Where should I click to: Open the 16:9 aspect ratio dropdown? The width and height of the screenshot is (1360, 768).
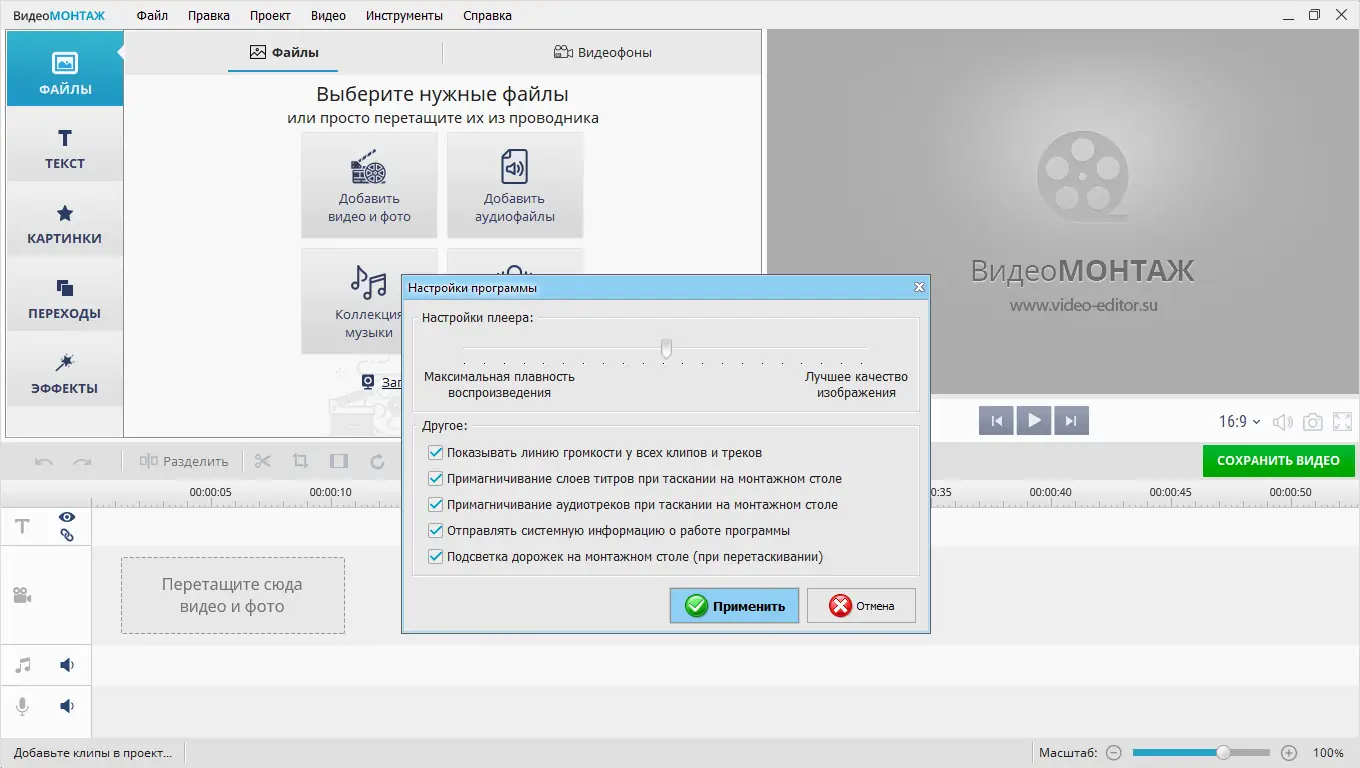1239,422
